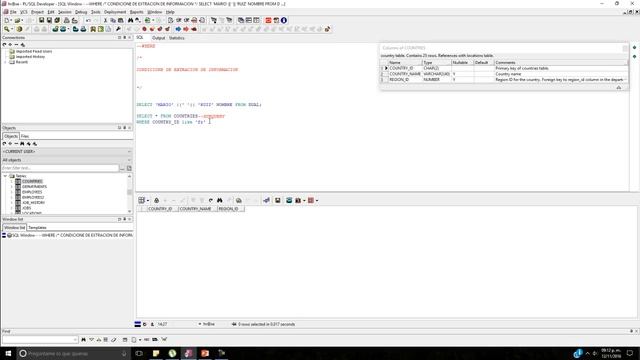
Task: Open the Windows Start menu
Action: 8,353
